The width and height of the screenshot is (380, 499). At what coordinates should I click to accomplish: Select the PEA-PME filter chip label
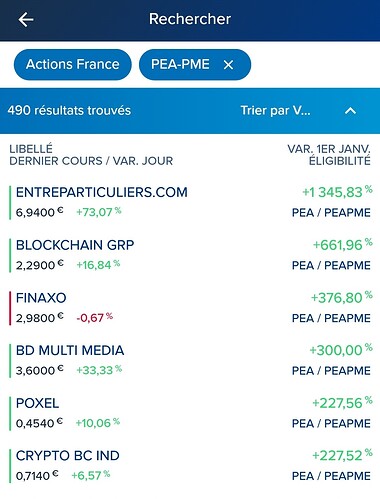pos(180,64)
